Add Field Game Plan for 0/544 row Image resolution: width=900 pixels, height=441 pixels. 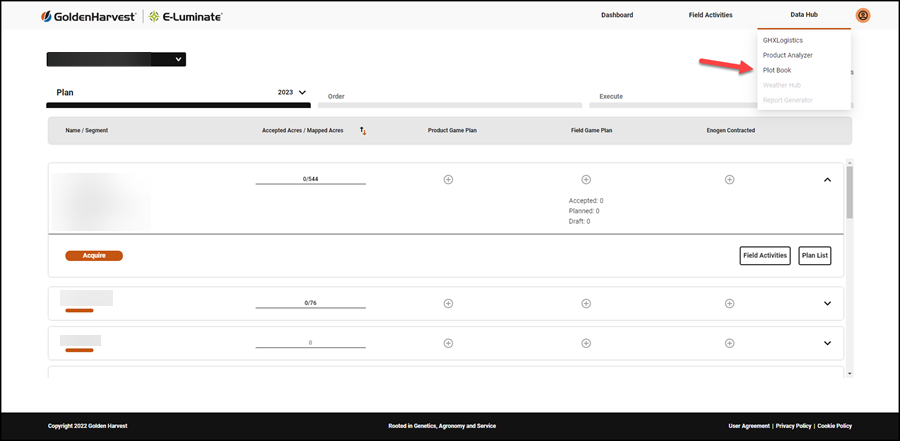586,180
